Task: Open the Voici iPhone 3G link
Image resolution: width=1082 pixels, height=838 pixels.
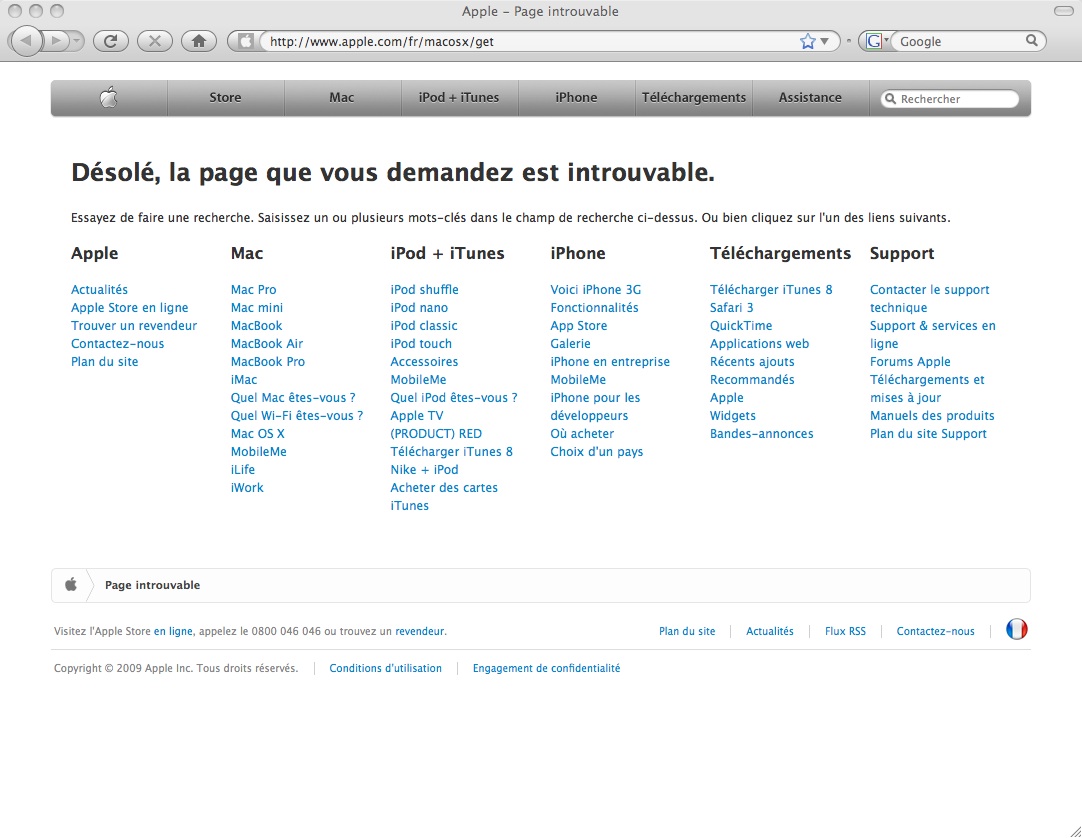Action: click(x=596, y=290)
